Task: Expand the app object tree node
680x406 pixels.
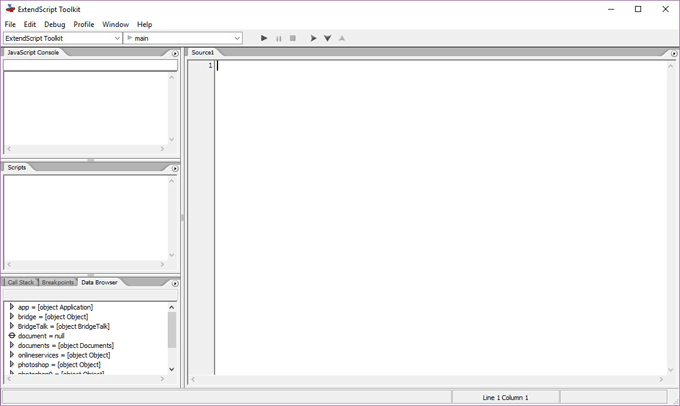Action: [11, 307]
